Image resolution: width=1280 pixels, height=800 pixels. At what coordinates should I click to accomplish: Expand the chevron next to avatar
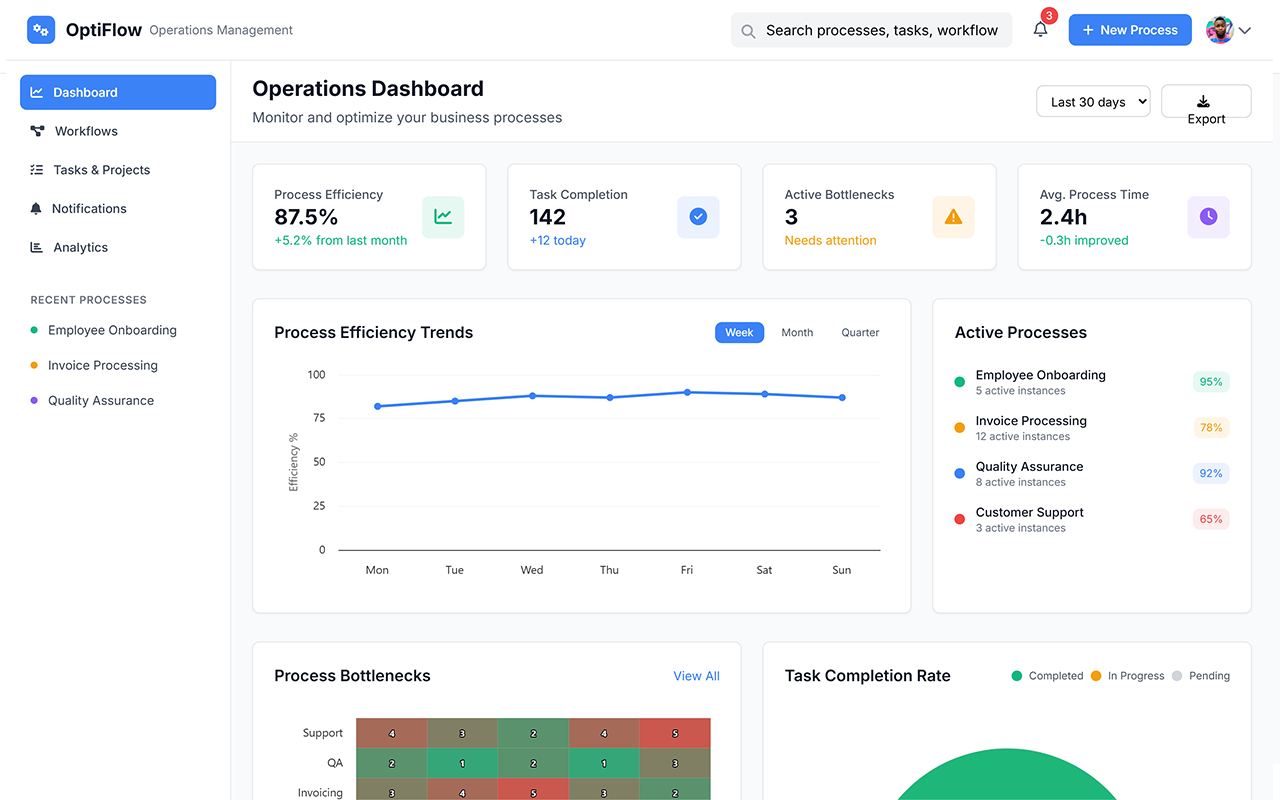pyautogui.click(x=1245, y=31)
